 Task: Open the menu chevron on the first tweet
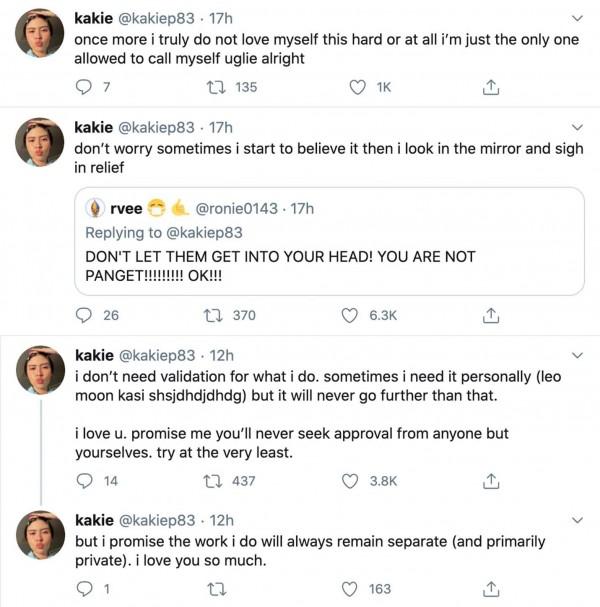click(576, 18)
